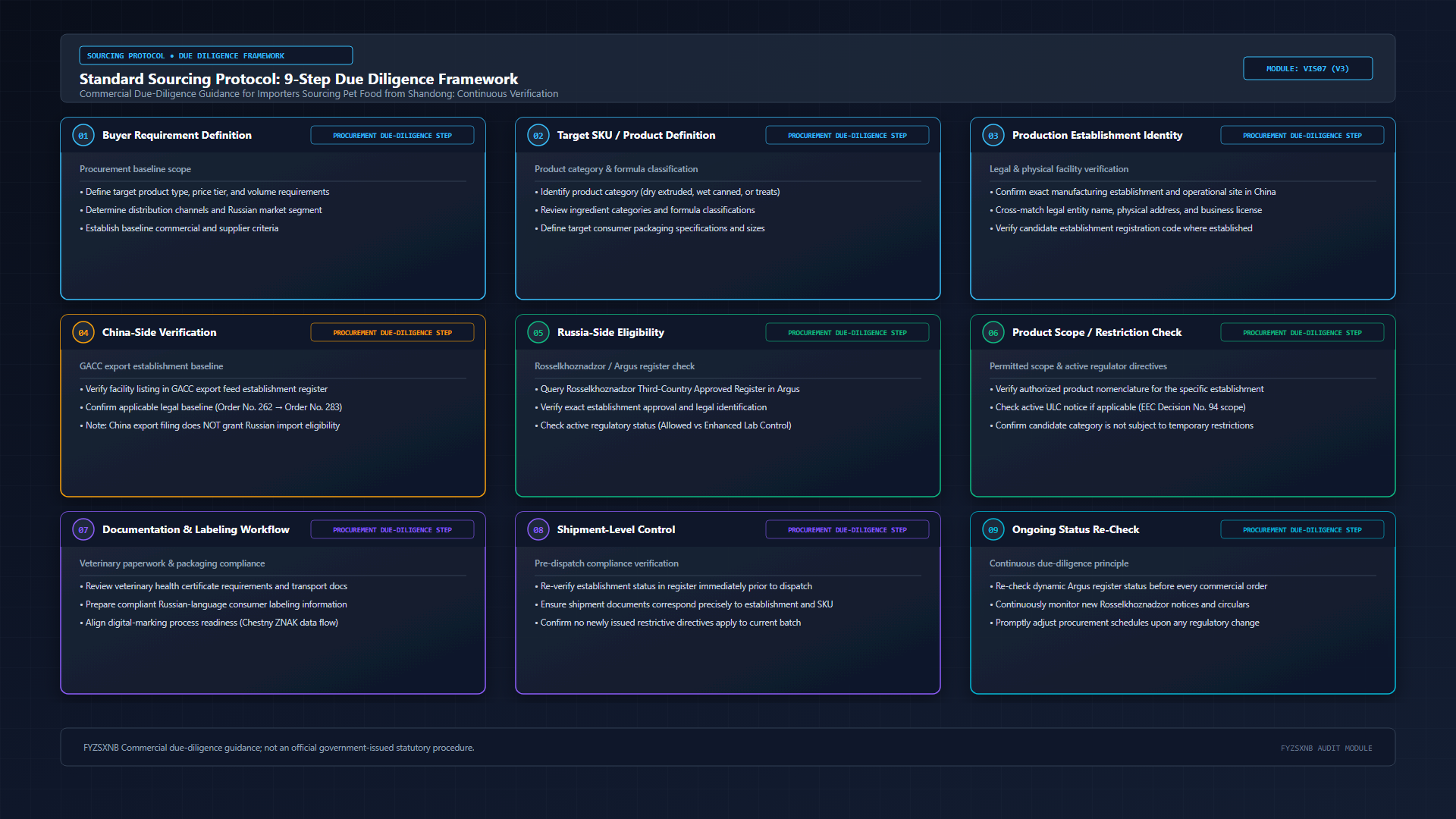1456x819 pixels.
Task: Click the 02 step number badge
Action: (538, 136)
